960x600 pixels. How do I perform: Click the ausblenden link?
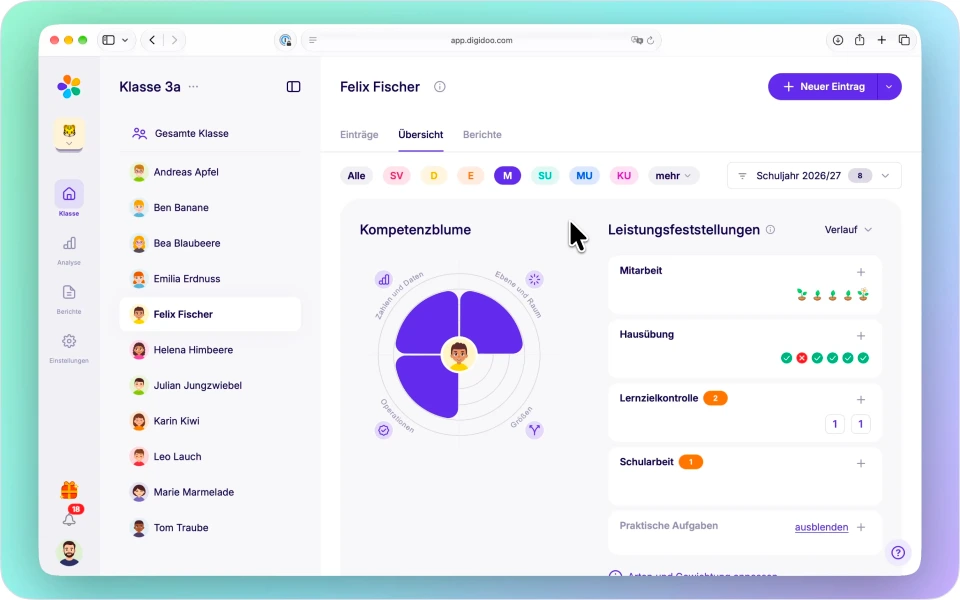(x=821, y=527)
